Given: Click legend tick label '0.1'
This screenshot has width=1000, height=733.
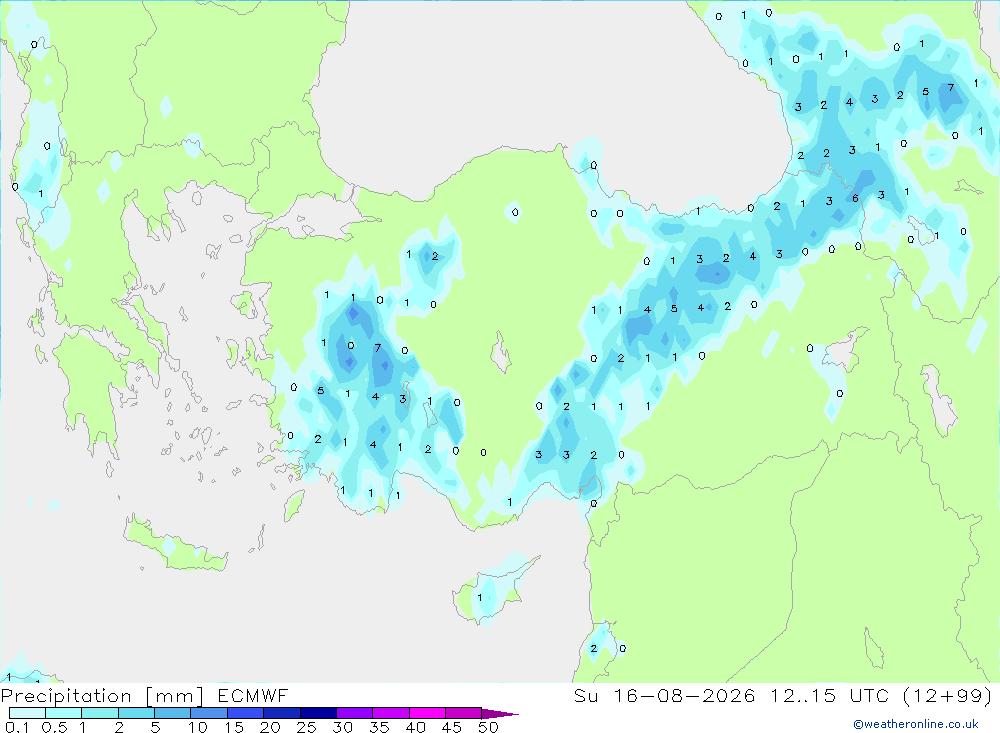Looking at the screenshot, I should coord(17,727).
